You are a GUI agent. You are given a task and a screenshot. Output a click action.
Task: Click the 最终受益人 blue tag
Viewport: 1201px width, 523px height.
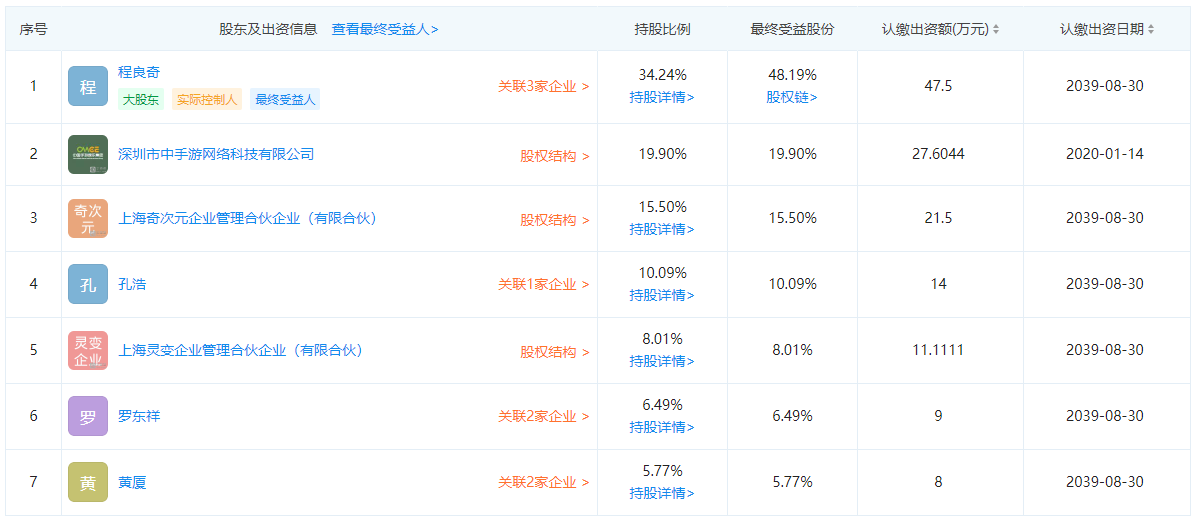point(285,100)
